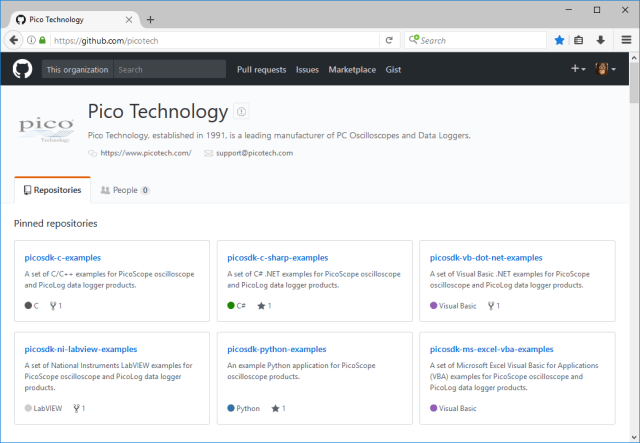
Task: Click the This organization search scope label
Action: (x=77, y=69)
